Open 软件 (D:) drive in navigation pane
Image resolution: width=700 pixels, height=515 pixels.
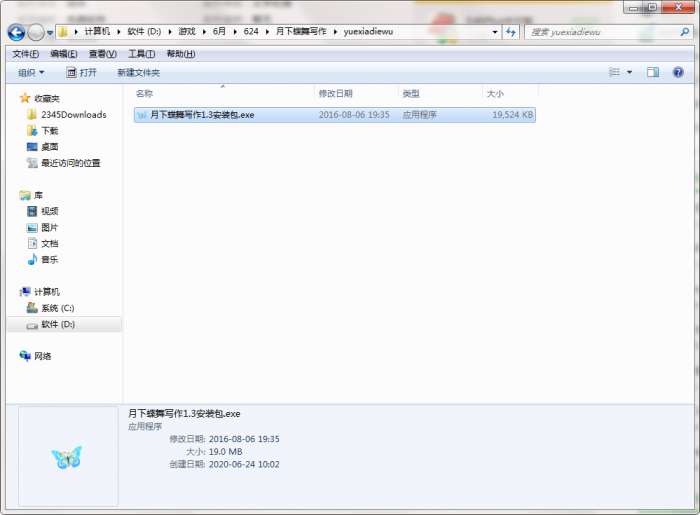click(58, 324)
